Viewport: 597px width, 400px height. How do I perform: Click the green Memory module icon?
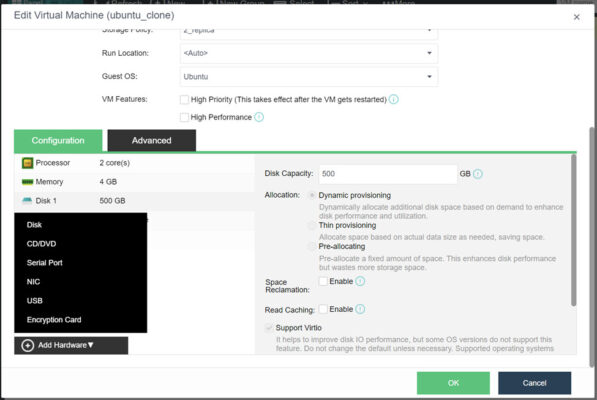click(x=27, y=182)
